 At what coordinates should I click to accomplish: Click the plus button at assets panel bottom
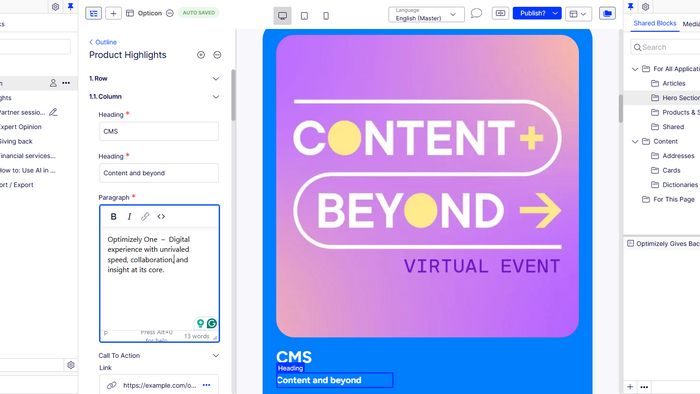coord(630,387)
